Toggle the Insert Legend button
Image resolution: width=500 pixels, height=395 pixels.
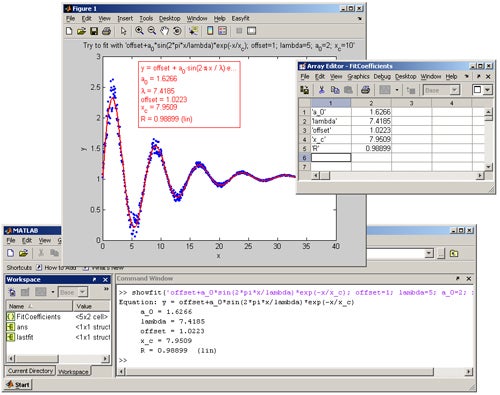(222, 31)
